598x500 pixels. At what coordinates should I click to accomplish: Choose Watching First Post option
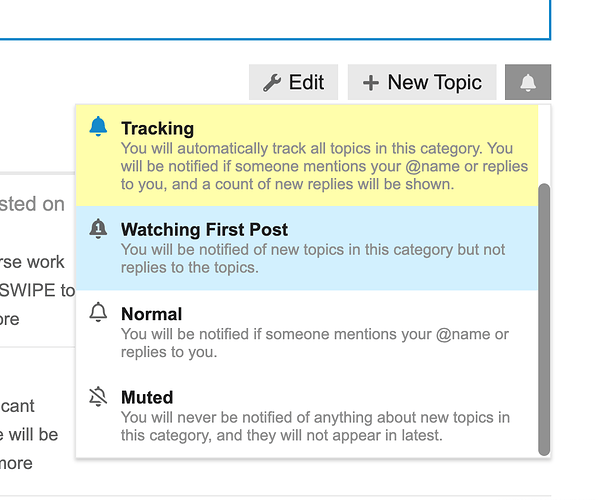pyautogui.click(x=307, y=248)
